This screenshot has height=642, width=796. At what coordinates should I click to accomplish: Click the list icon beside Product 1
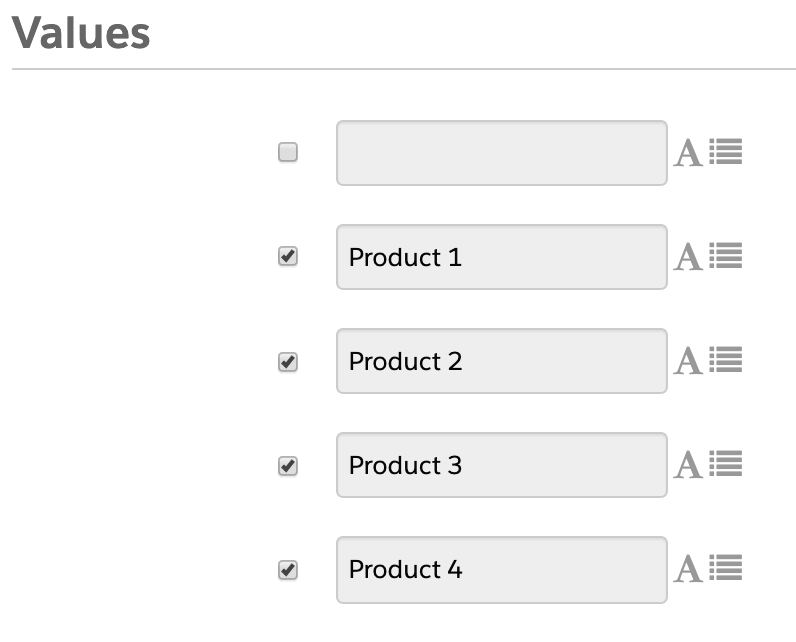coord(726,256)
